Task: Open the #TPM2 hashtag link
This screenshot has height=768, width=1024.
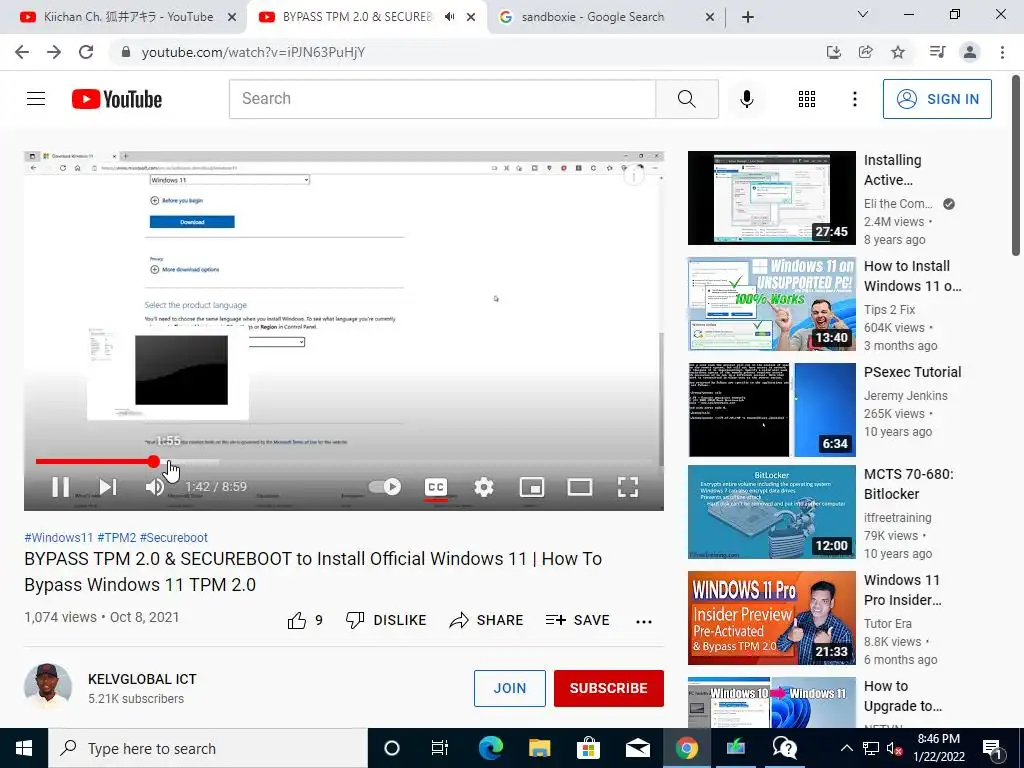Action: tap(117, 537)
